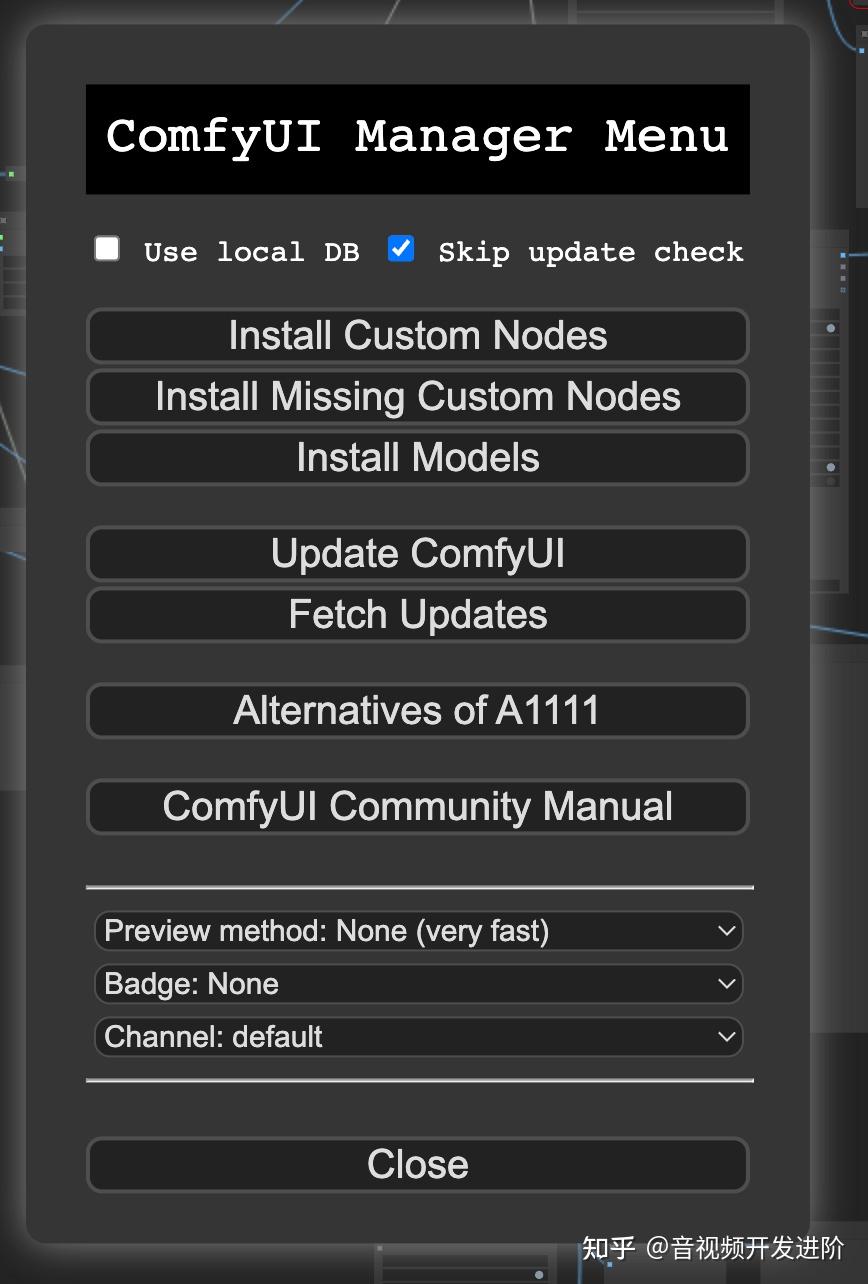Click Fetch Updates
This screenshot has width=868, height=1284.
coord(417,614)
